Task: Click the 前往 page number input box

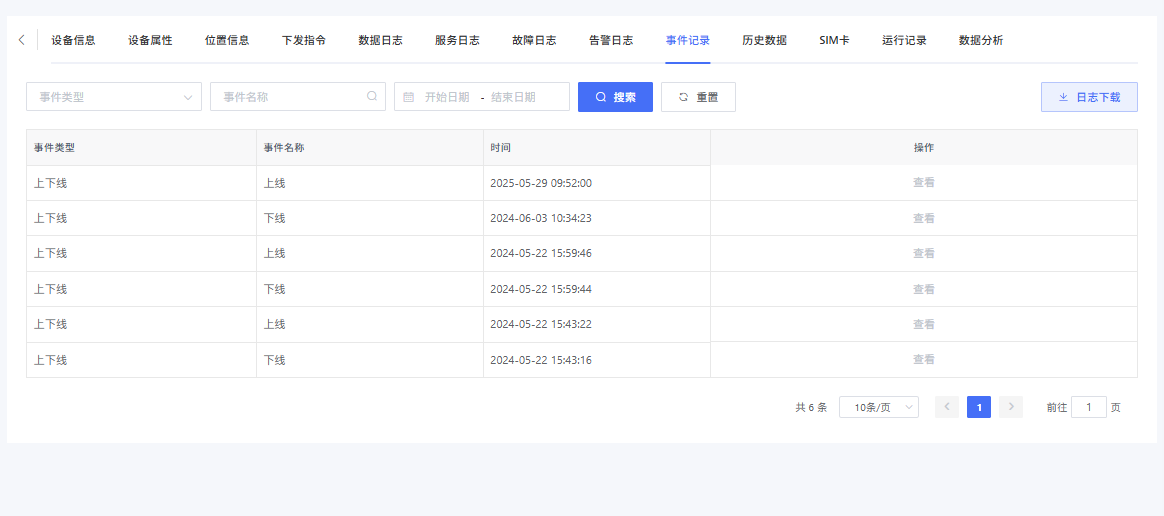Action: (1088, 407)
